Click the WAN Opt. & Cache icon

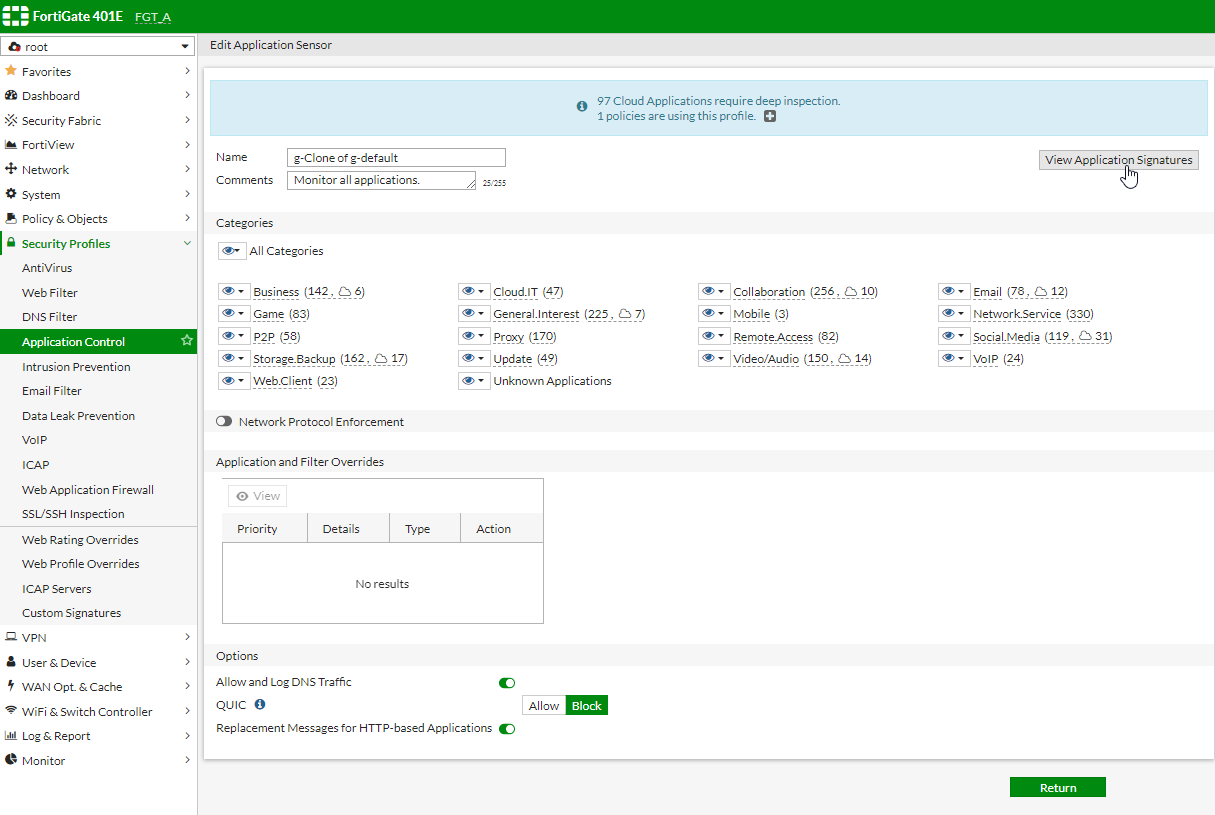pos(11,686)
